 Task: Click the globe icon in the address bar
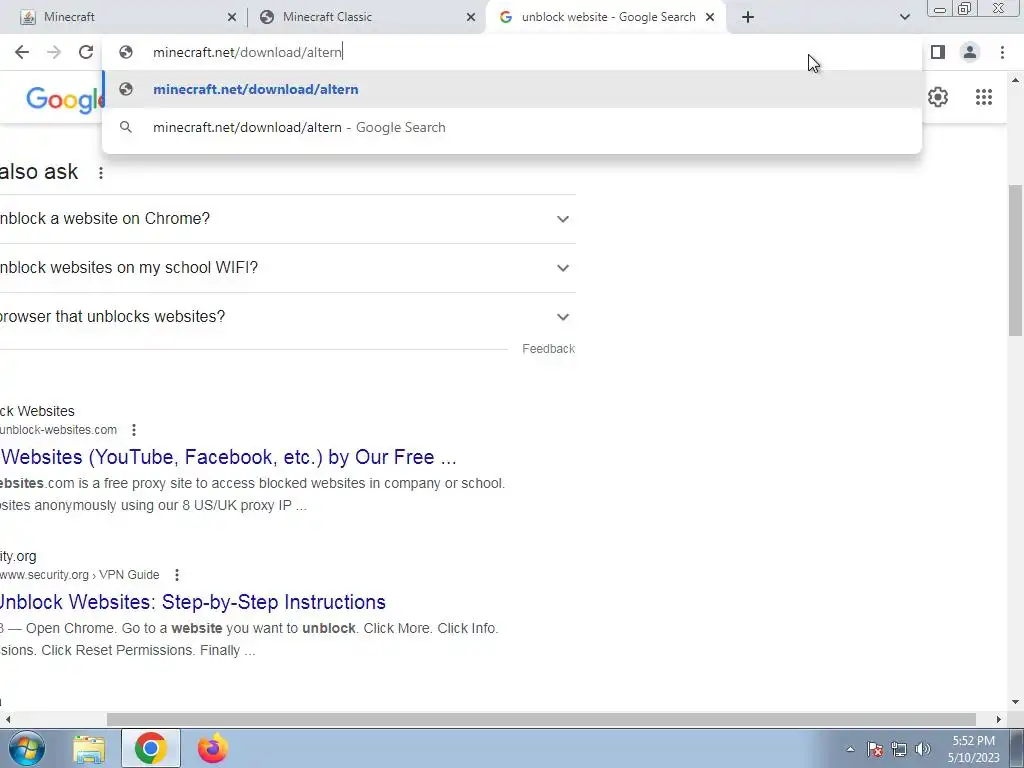click(126, 52)
